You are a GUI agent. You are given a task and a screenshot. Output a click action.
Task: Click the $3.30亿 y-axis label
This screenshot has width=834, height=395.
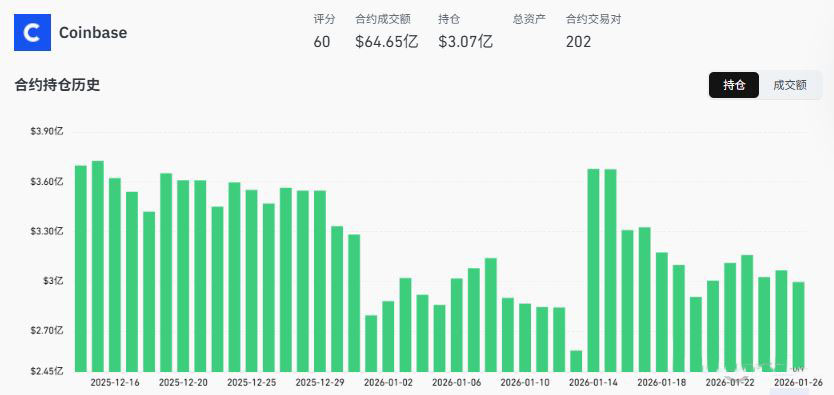click(x=47, y=231)
